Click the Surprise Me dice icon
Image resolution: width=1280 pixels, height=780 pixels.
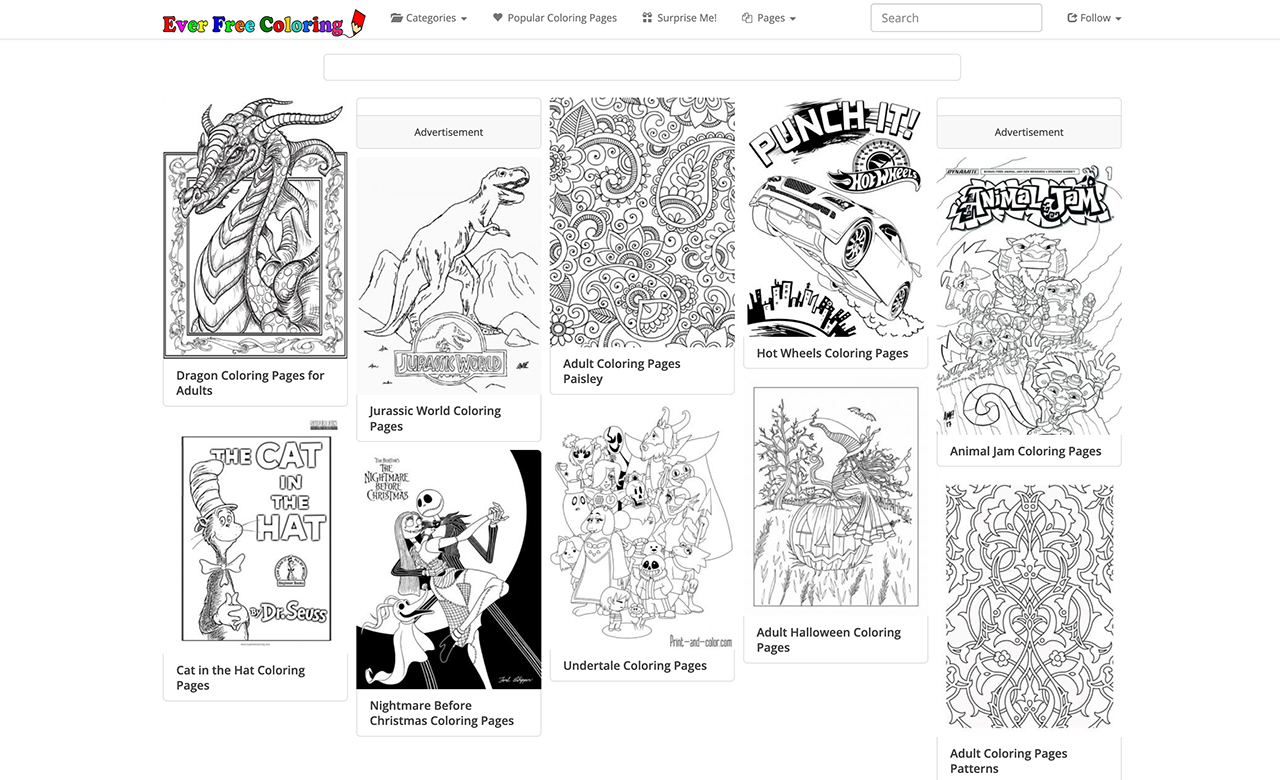click(647, 18)
